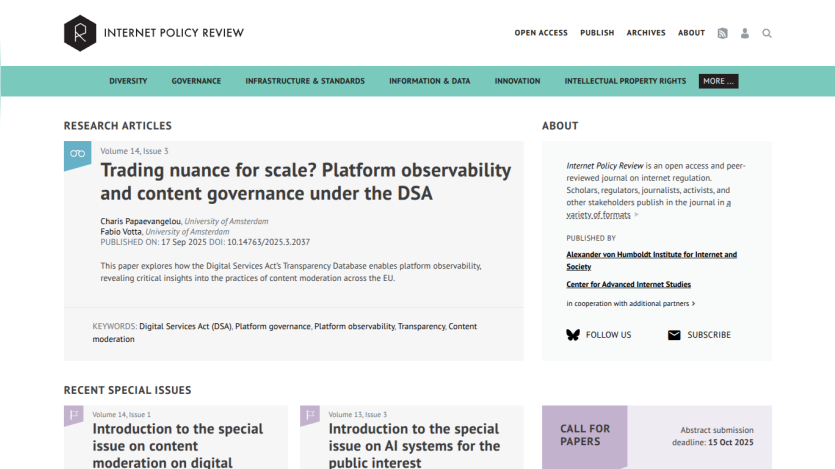The image size is (835, 469).
Task: Open Center for Advanced Internet Studies link
Action: pos(628,284)
